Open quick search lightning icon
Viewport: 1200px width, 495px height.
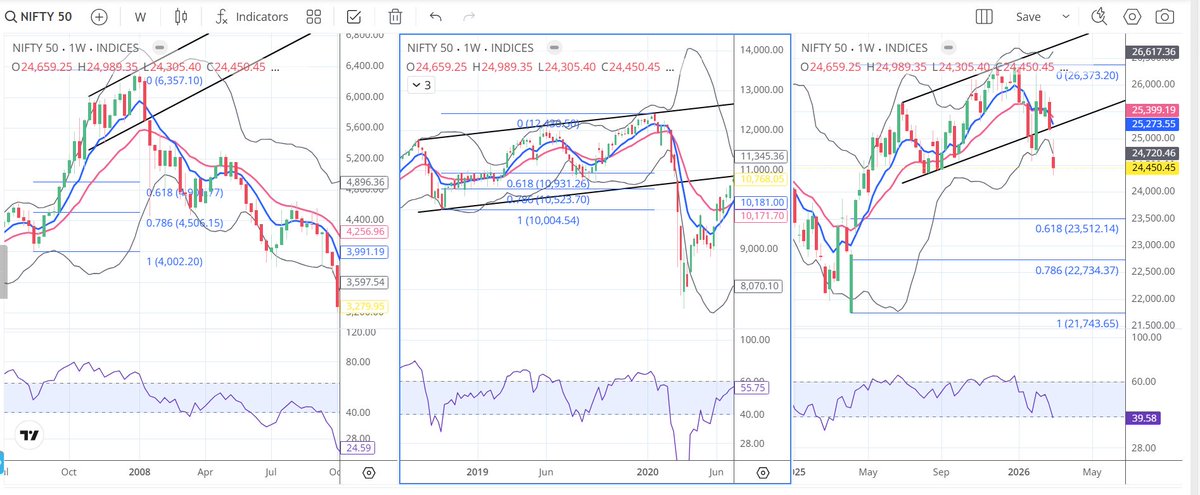point(1100,17)
